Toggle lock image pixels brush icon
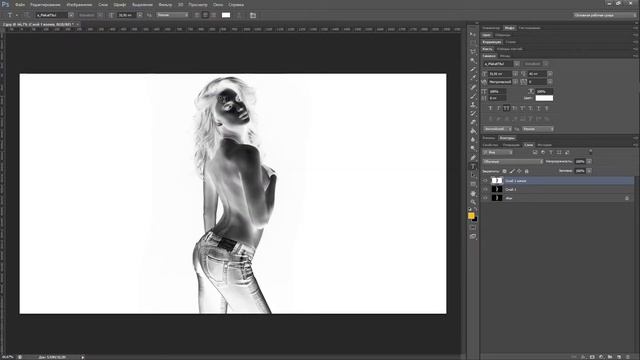 [512, 171]
